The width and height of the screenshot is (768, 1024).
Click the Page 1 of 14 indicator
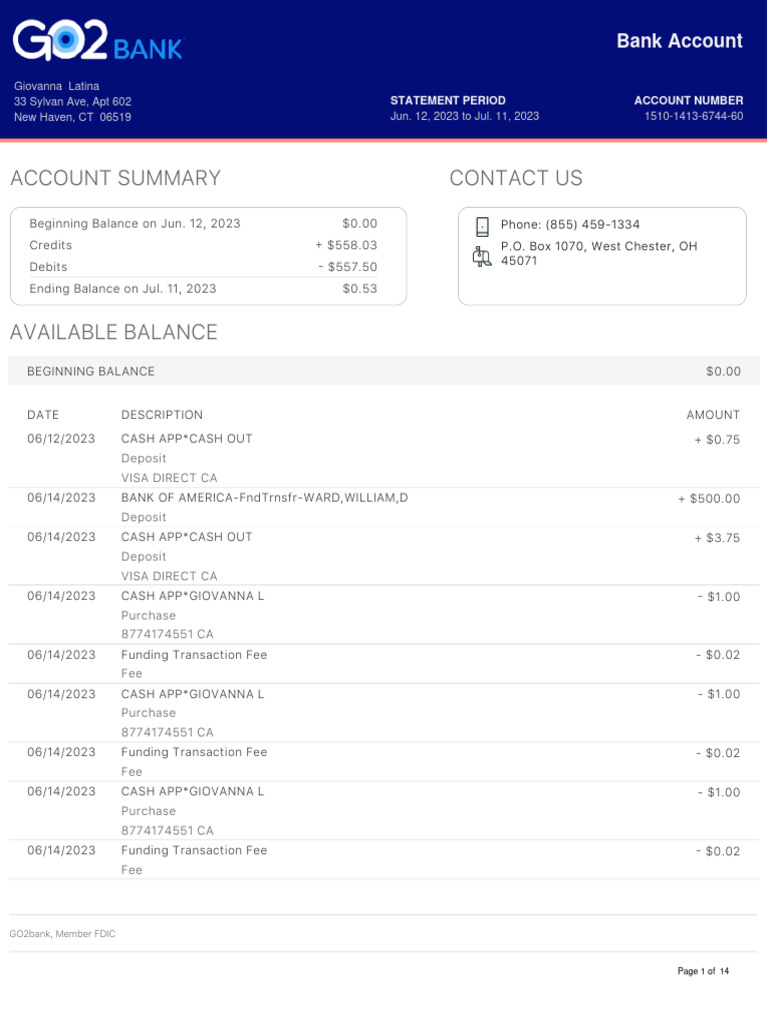tap(703, 972)
